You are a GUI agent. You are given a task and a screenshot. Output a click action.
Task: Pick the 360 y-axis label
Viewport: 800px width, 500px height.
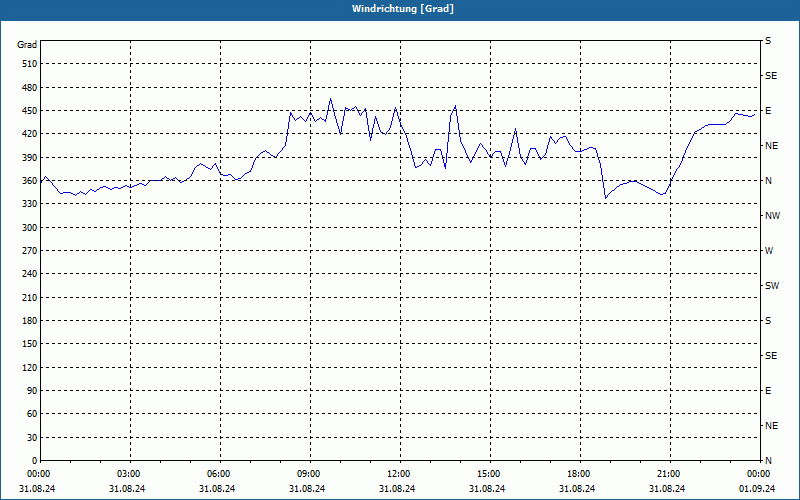(x=30, y=181)
